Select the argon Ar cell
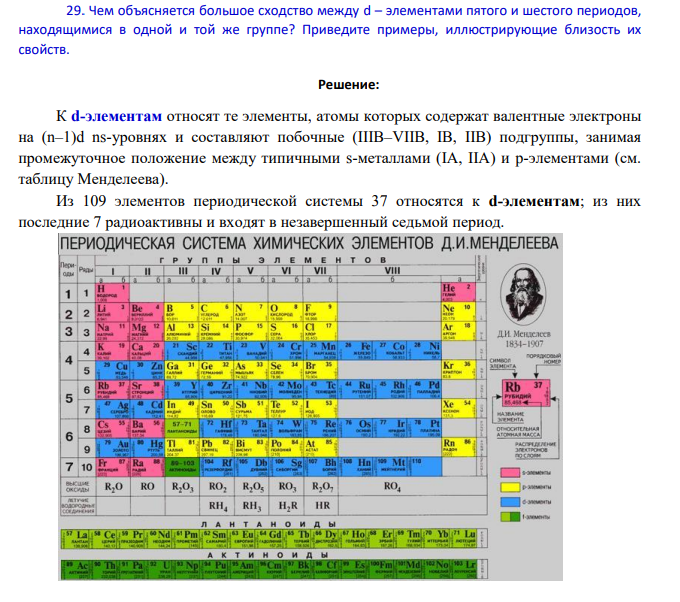The width and height of the screenshot is (680, 602). (458, 331)
